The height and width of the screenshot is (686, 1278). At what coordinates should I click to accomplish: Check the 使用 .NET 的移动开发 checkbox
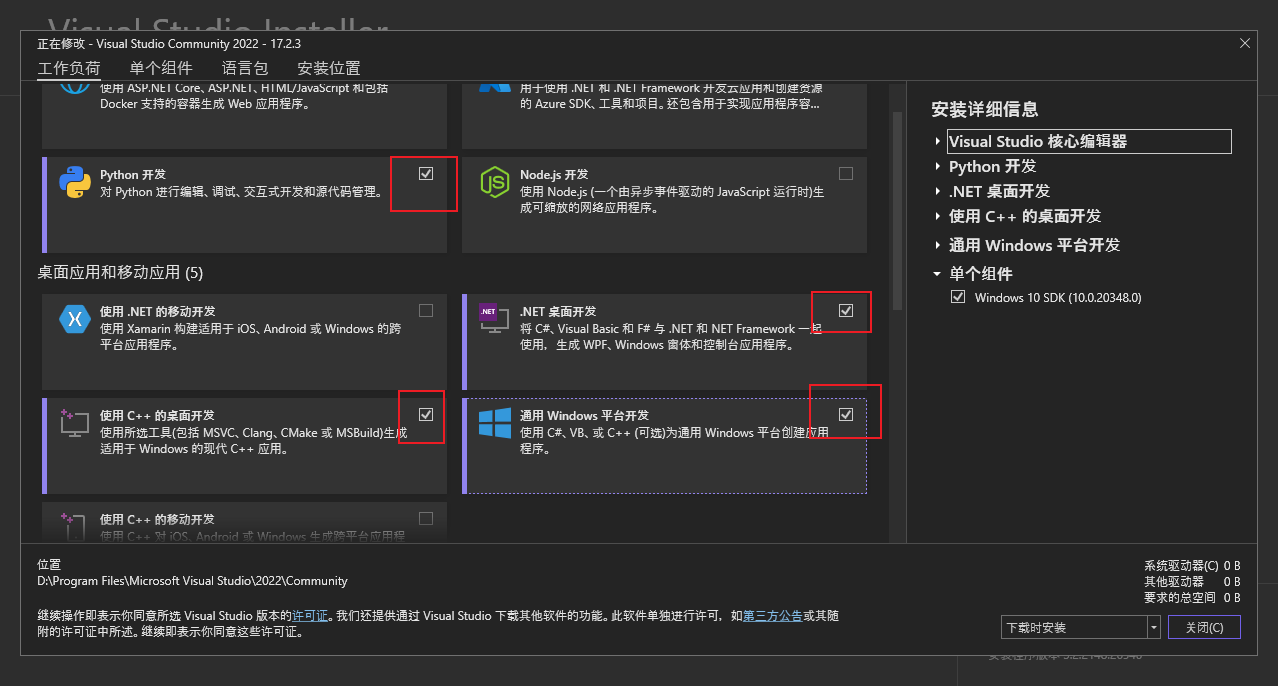(426, 310)
